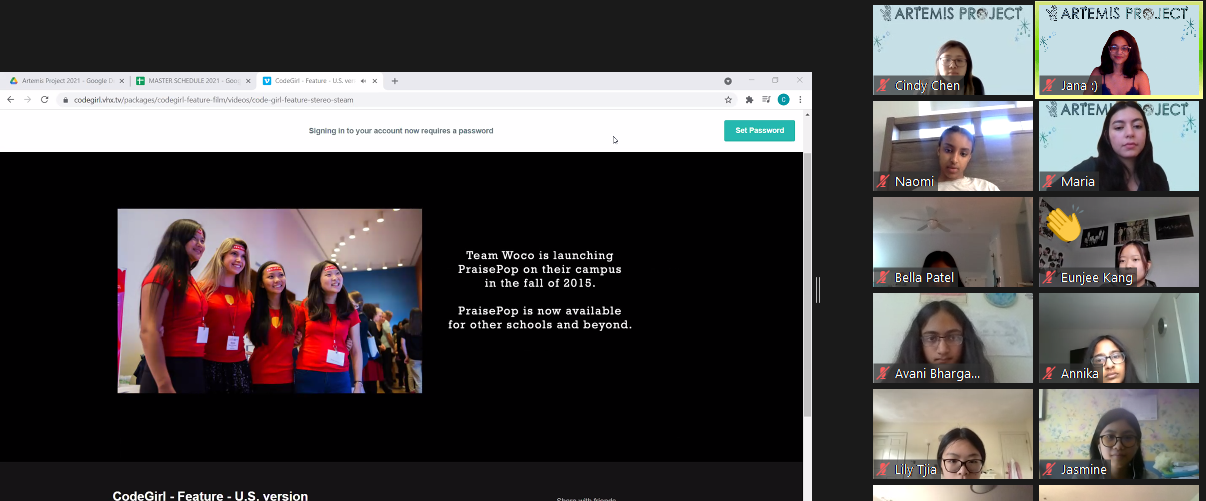Viewport: 1206px width, 501px height.
Task: Open Chrome profile avatar C
Action: pyautogui.click(x=783, y=100)
